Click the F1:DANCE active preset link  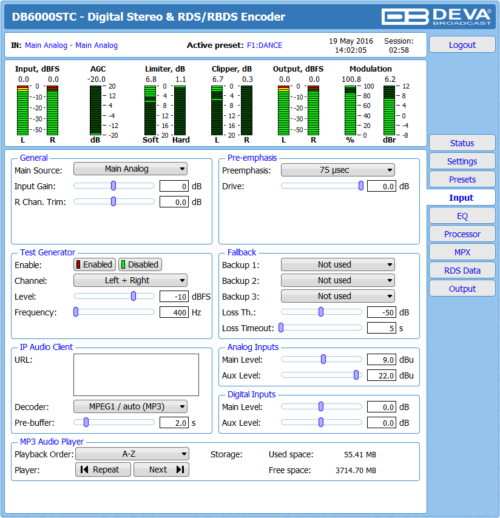point(264,45)
